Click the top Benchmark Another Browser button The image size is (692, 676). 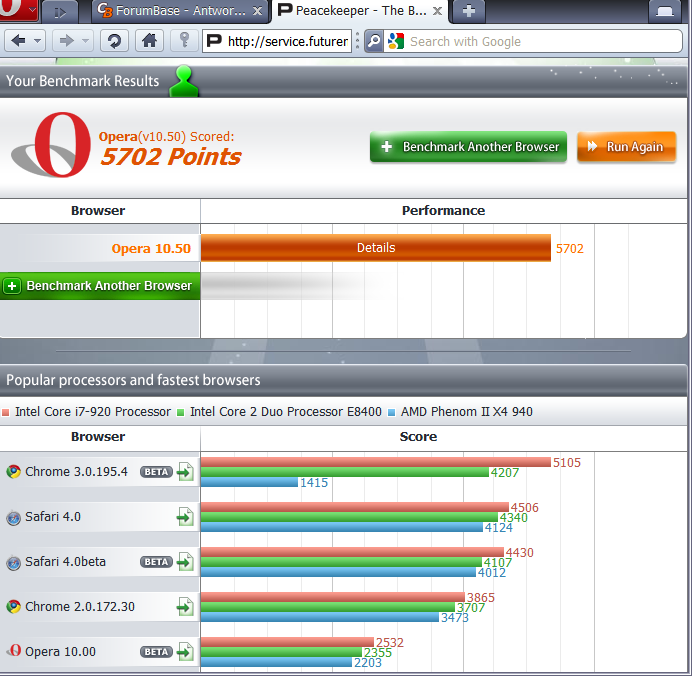[x=468, y=146]
